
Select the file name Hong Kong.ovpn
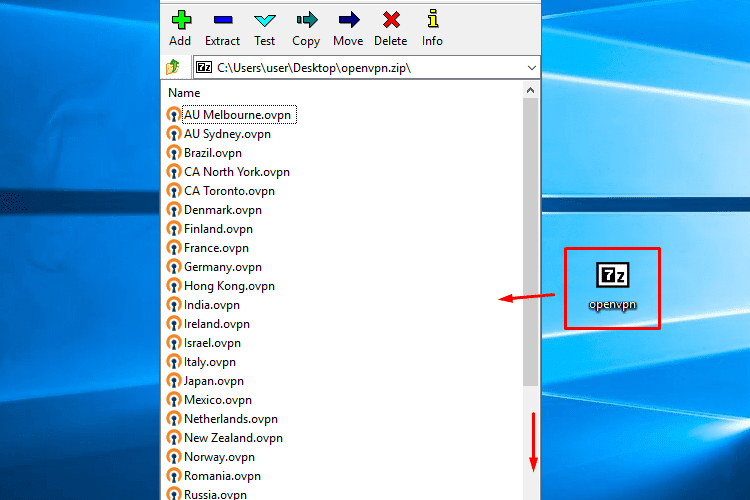coord(230,286)
